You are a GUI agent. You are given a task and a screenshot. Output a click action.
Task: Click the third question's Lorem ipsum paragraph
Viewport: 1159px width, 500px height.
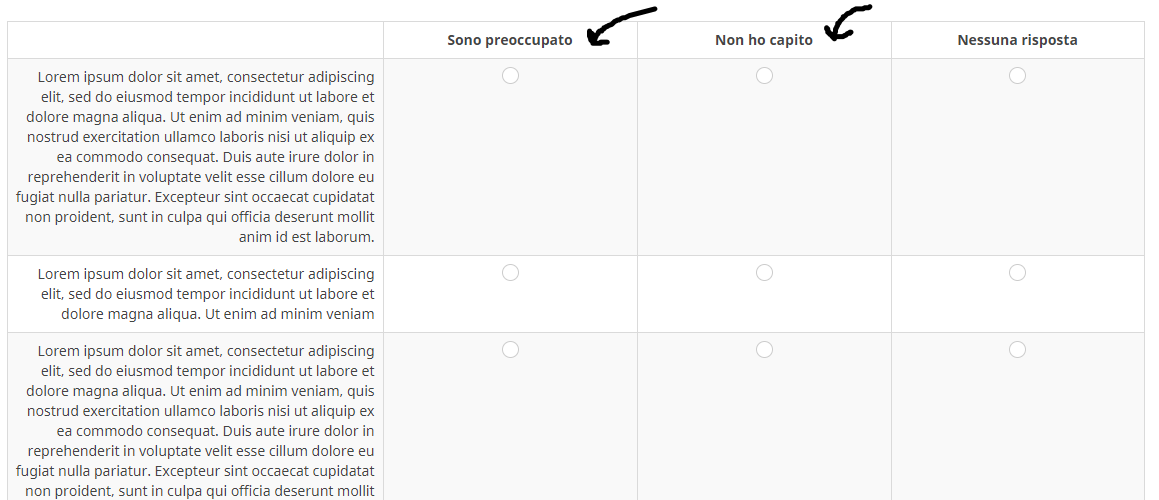click(x=196, y=420)
